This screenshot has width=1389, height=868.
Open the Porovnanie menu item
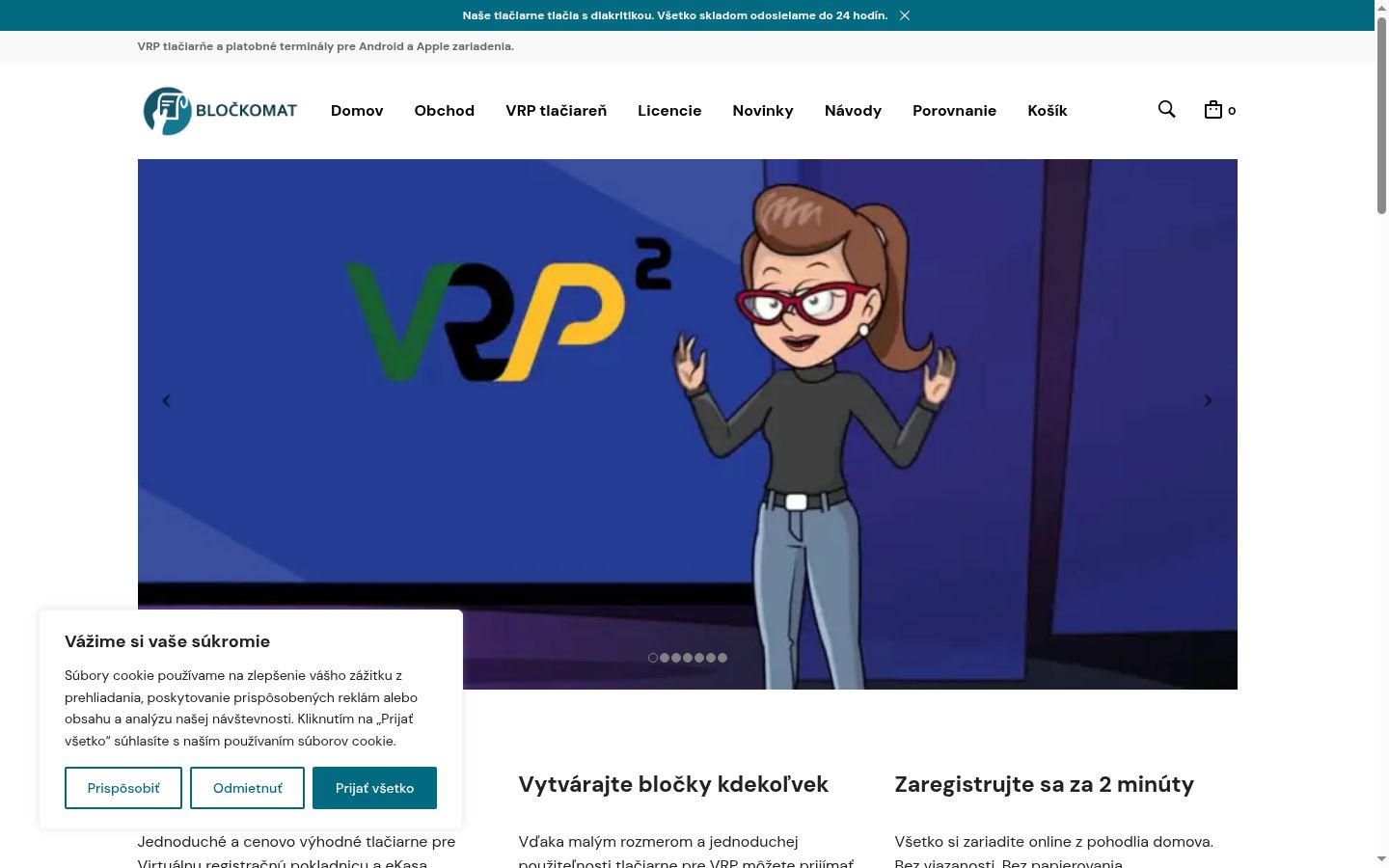point(955,111)
